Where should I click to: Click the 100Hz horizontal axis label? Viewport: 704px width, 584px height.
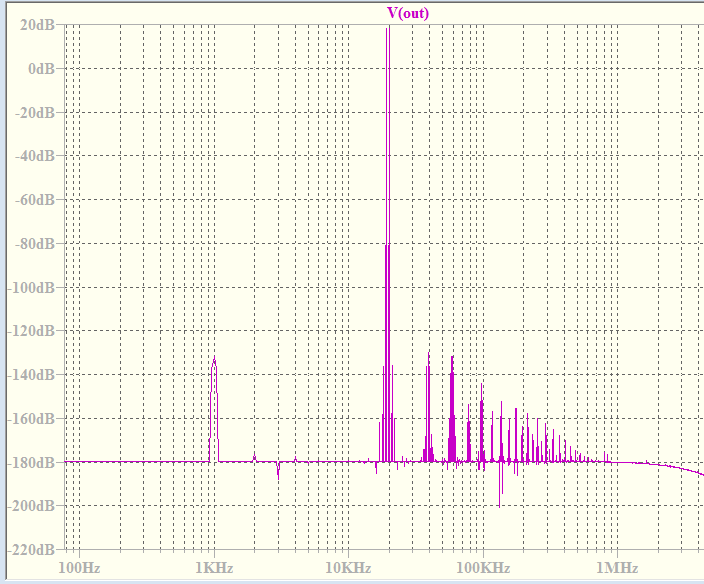pyautogui.click(x=79, y=568)
